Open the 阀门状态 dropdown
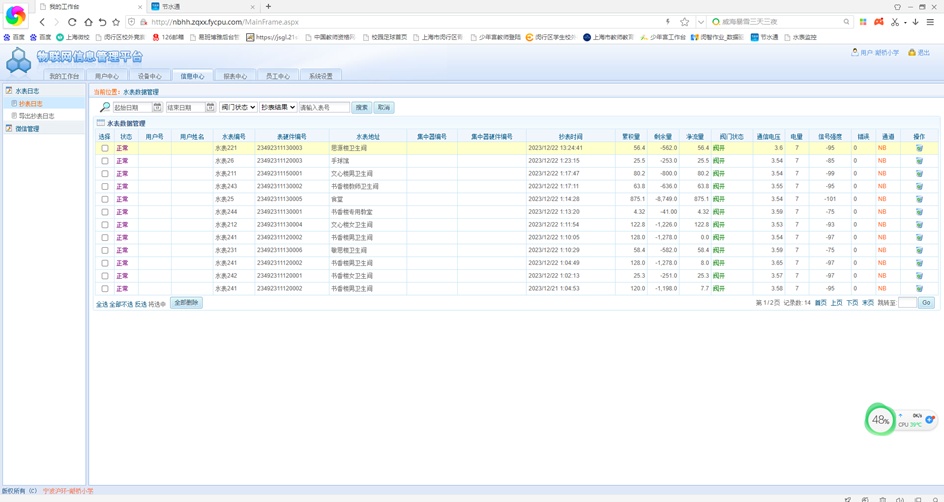This screenshot has width=944, height=502. pyautogui.click(x=238, y=107)
